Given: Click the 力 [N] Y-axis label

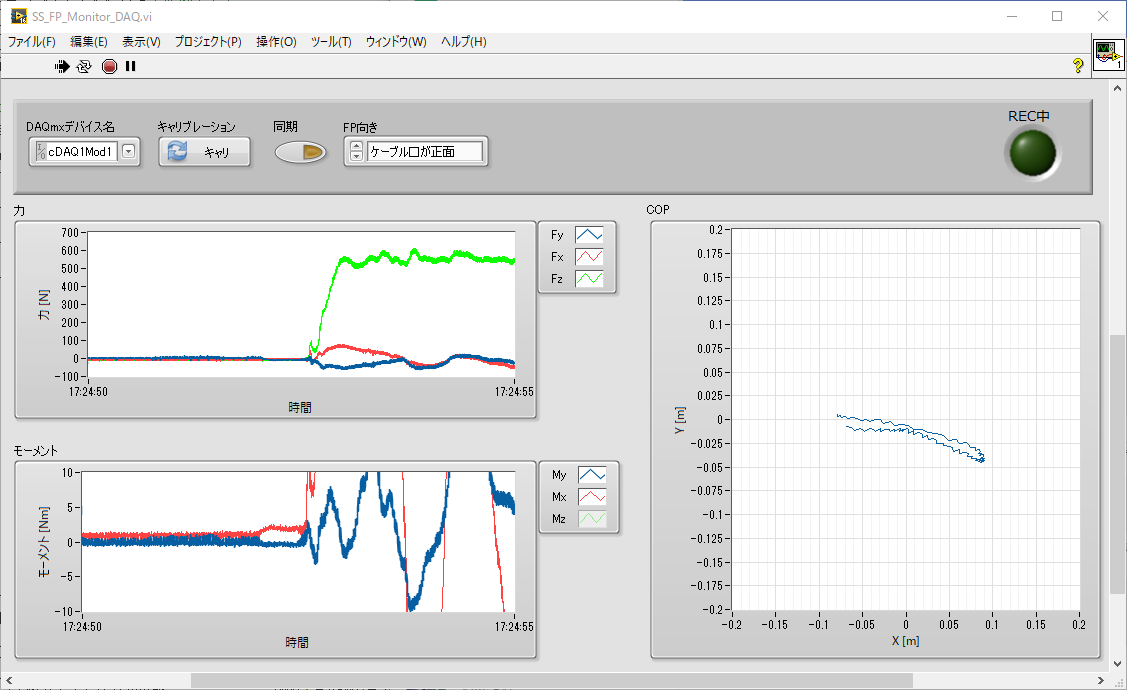Looking at the screenshot, I should (44, 305).
